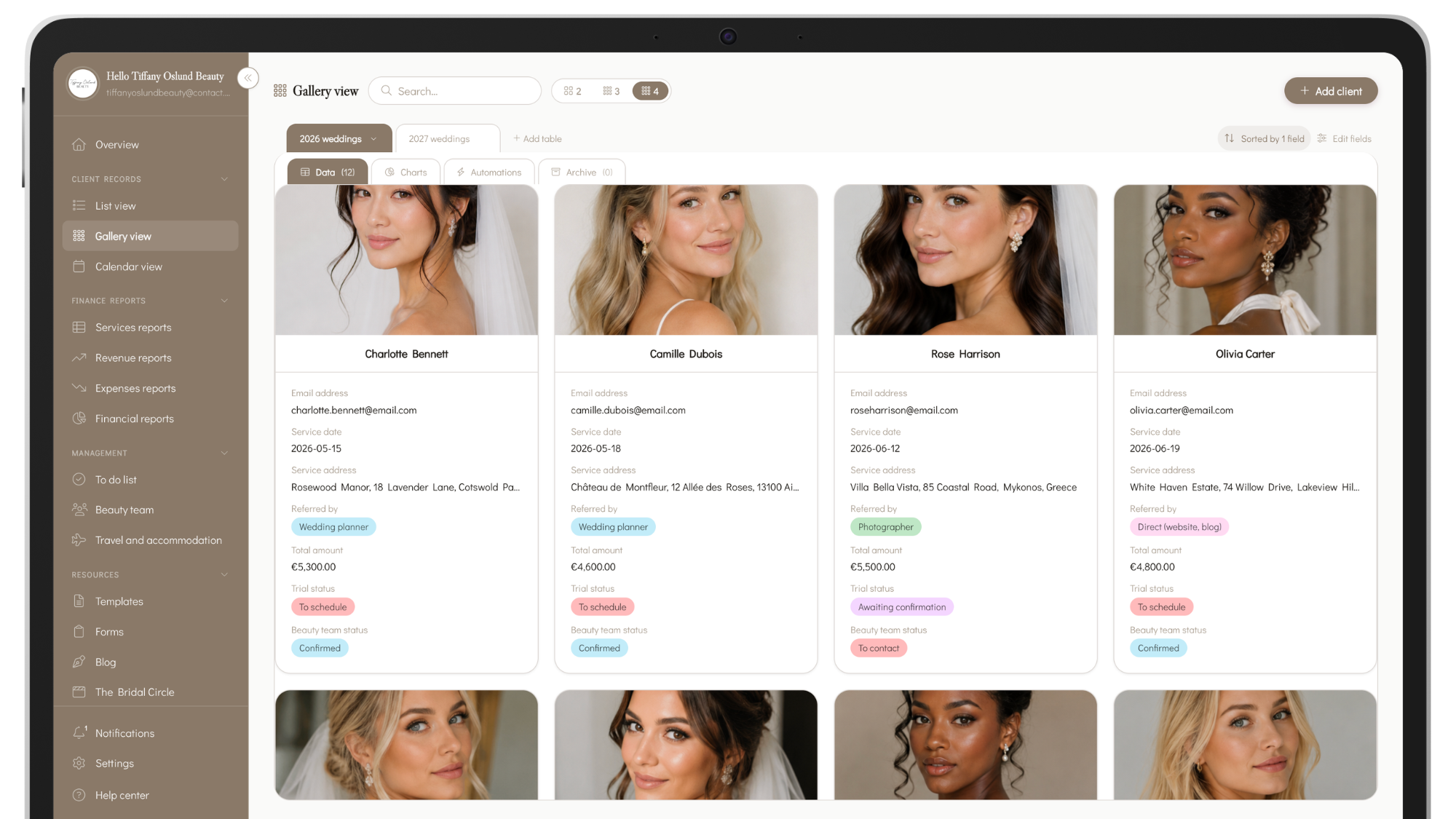Open the Archive (0) tab
Screen dimensions: 1456x819
pos(582,173)
